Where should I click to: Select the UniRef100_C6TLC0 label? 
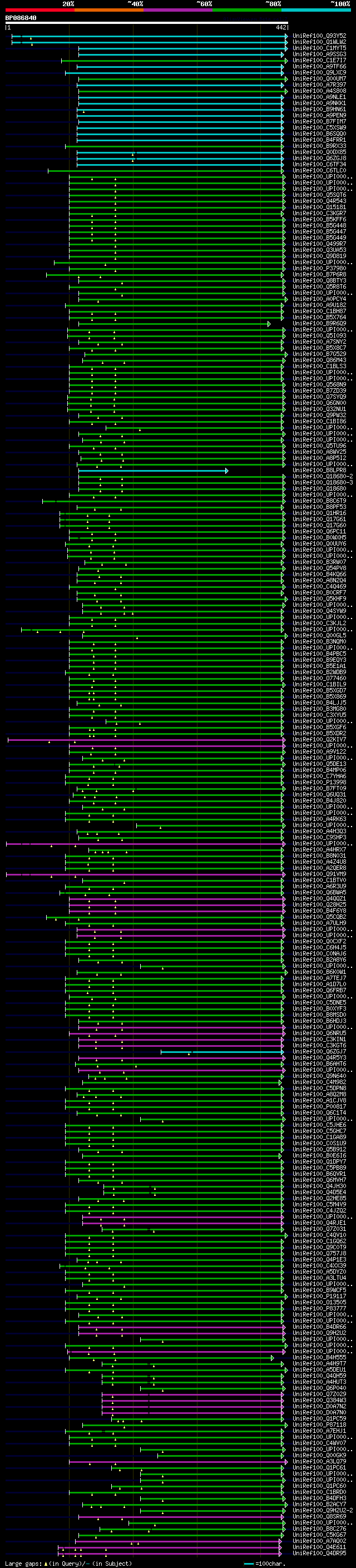[319, 170]
